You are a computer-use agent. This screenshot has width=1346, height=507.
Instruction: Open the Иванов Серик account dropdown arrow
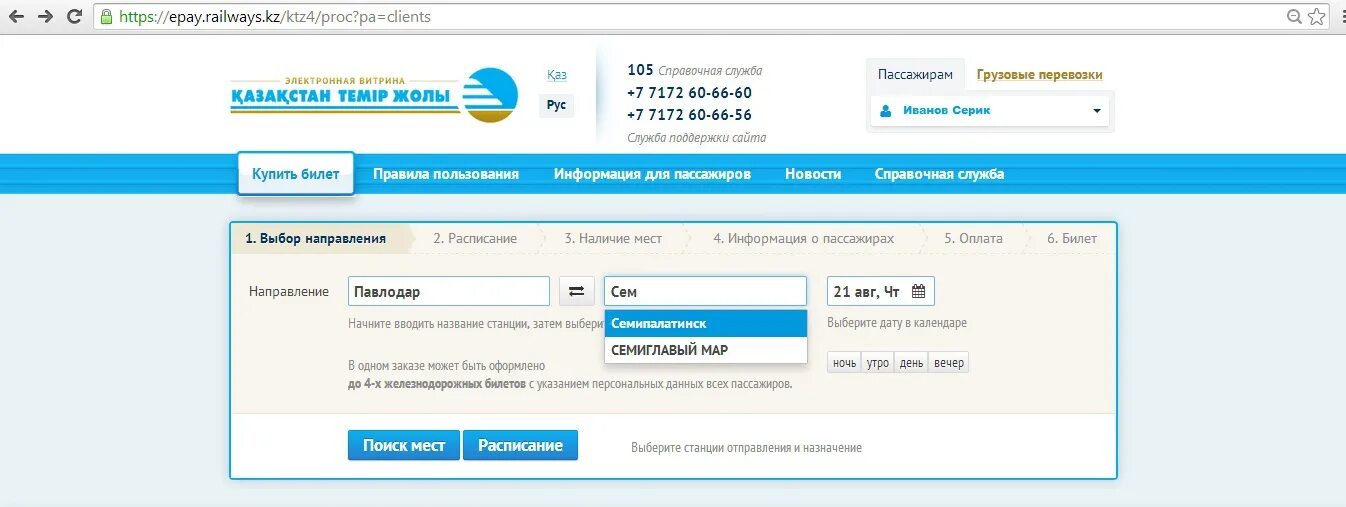[1096, 111]
